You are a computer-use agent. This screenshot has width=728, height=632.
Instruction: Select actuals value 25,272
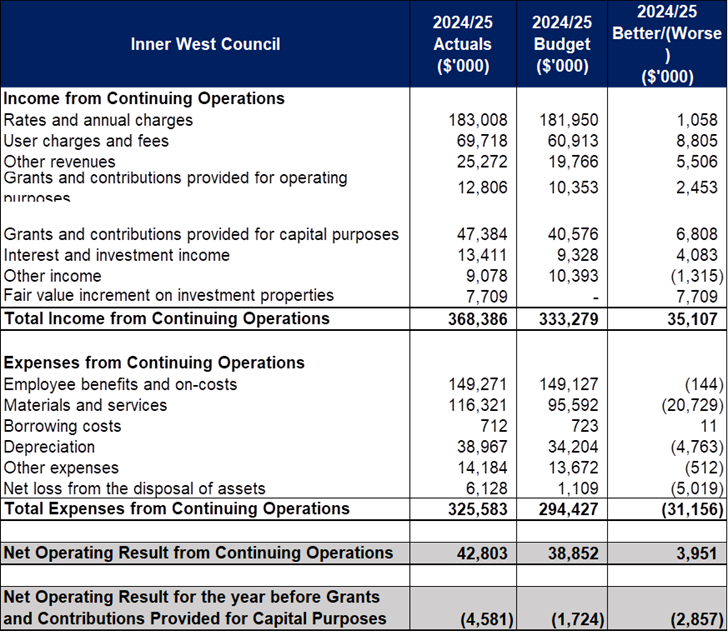[x=482, y=162]
